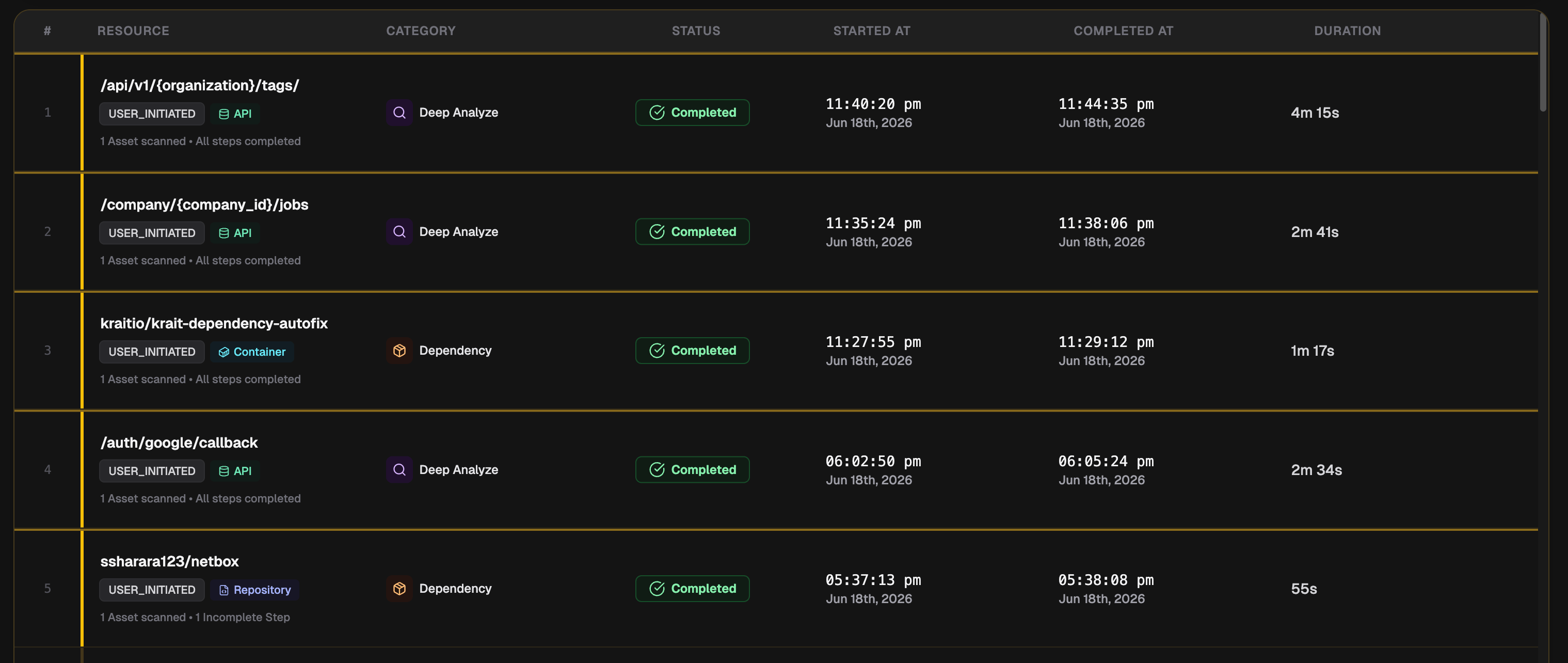Click the Deep Analyze magnifier icon for /auth/google/callback

pos(399,470)
